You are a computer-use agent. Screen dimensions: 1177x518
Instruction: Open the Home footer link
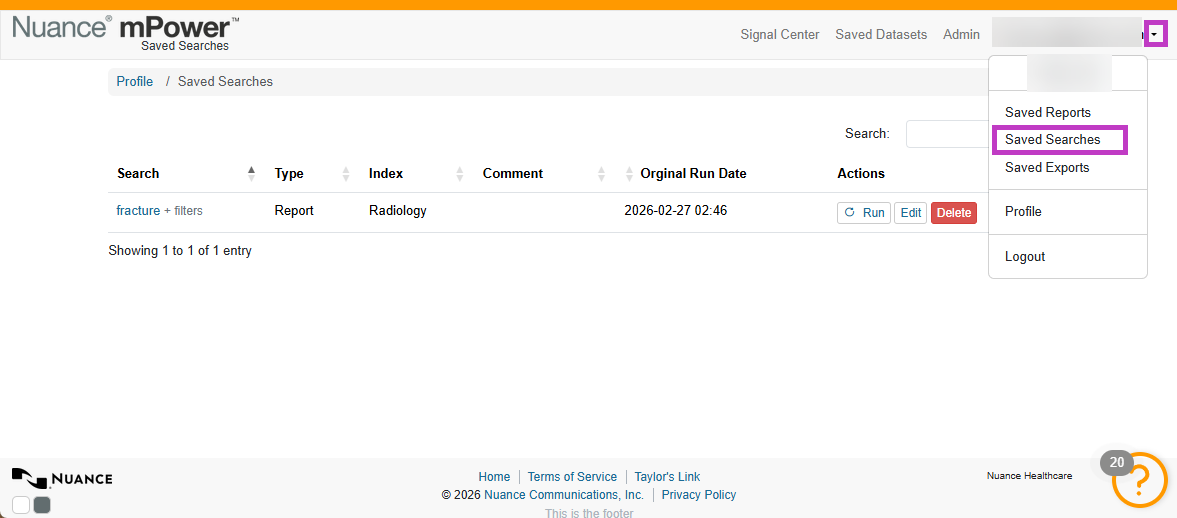click(x=494, y=477)
